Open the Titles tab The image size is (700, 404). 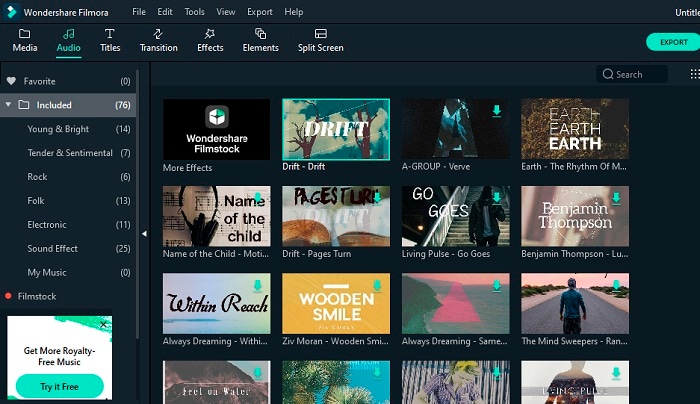click(x=110, y=41)
